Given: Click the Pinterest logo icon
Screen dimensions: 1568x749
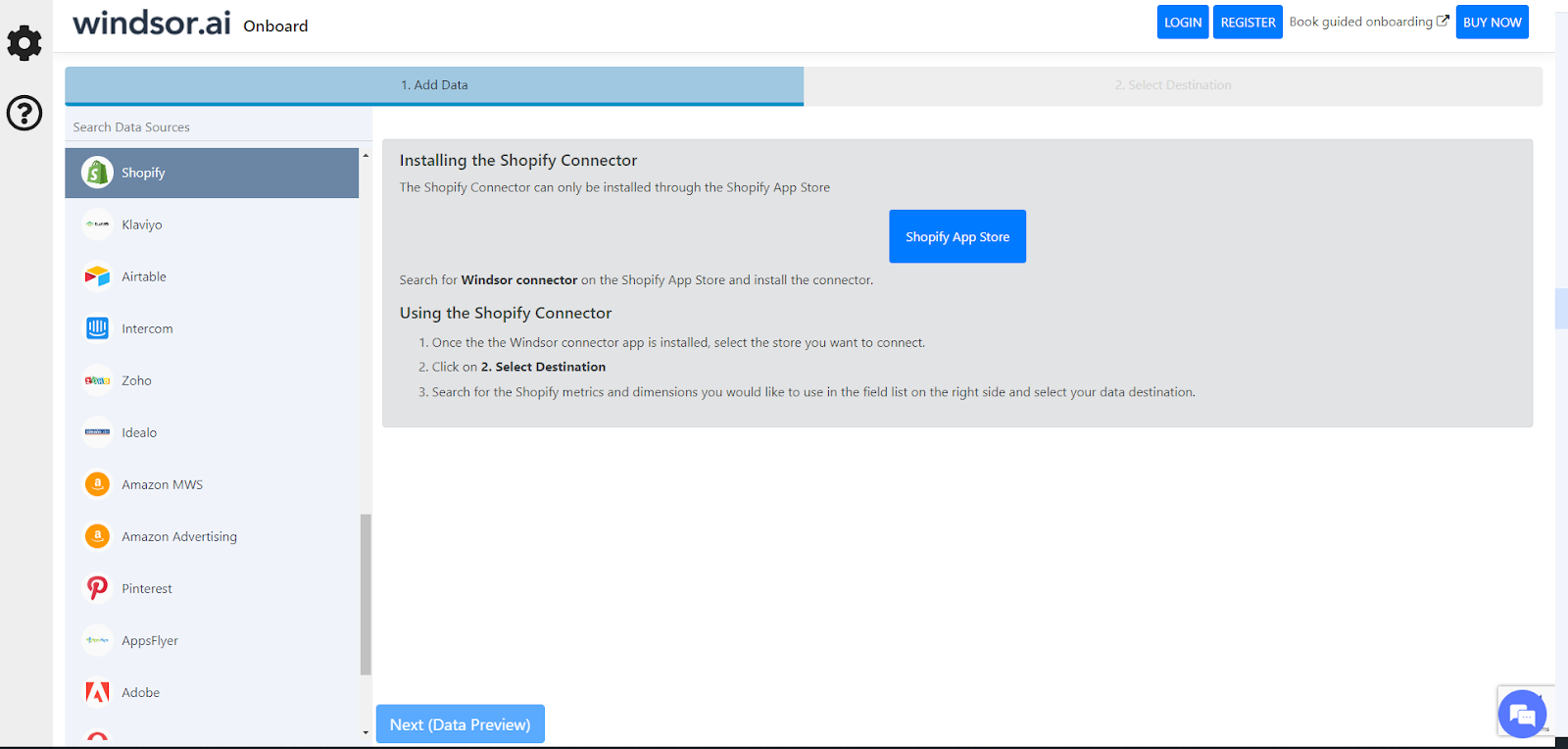Looking at the screenshot, I should pyautogui.click(x=97, y=588).
